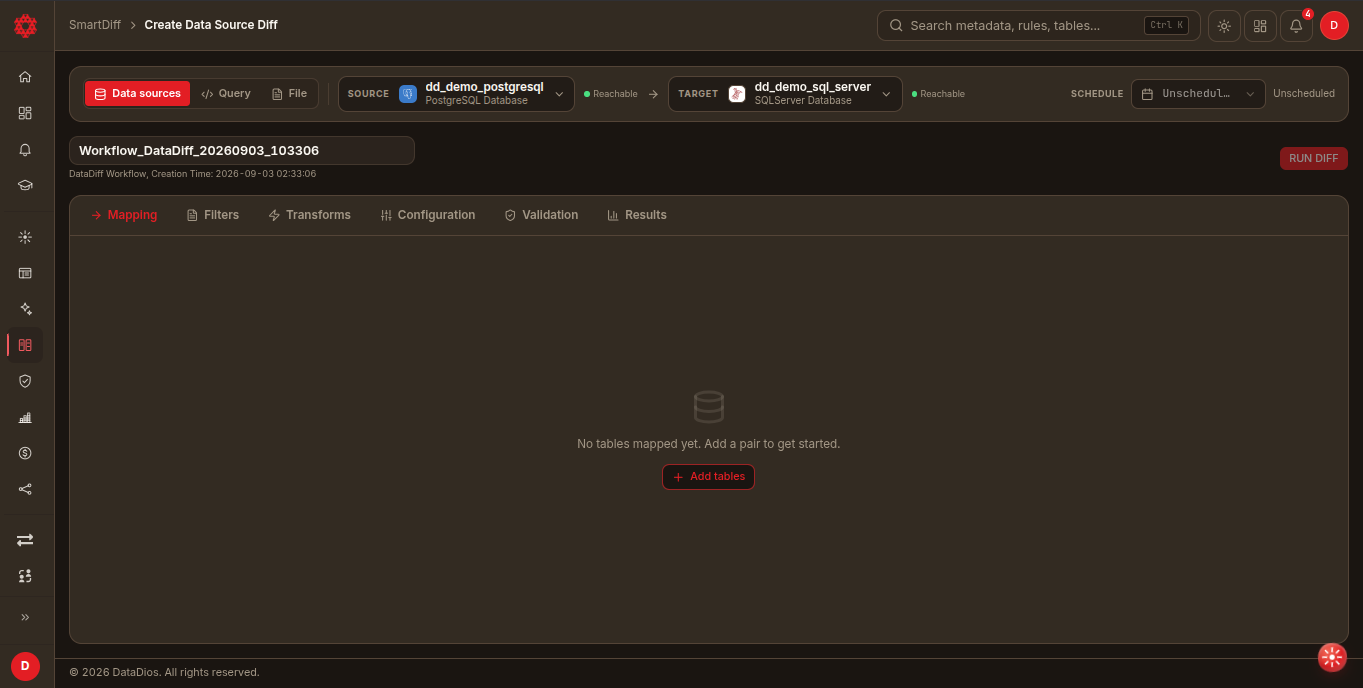This screenshot has height=688, width=1363.
Task: Open the bar chart icon in the sidebar
Action: click(25, 417)
